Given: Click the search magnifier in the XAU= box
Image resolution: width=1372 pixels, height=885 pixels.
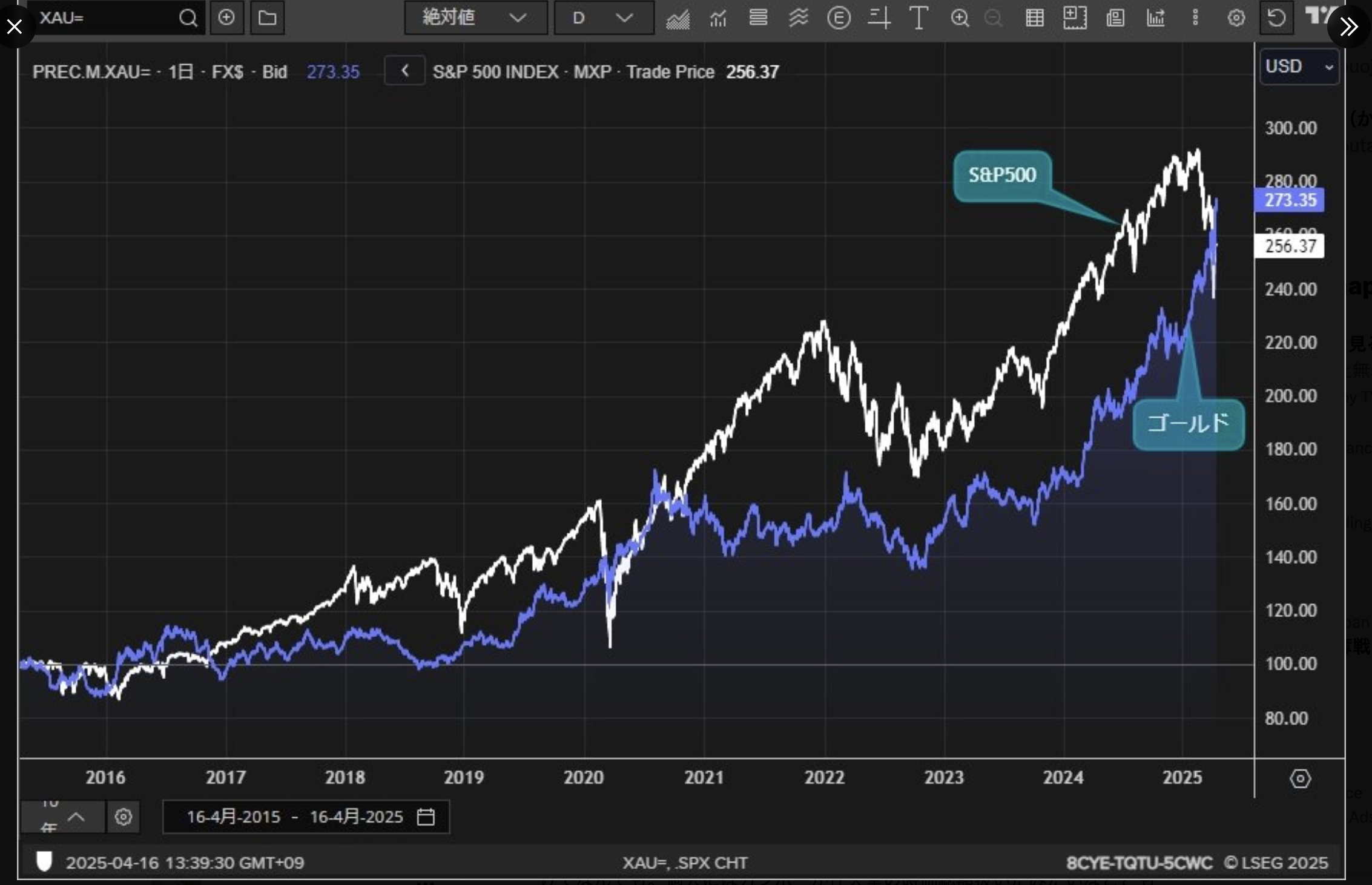Looking at the screenshot, I should tap(188, 18).
